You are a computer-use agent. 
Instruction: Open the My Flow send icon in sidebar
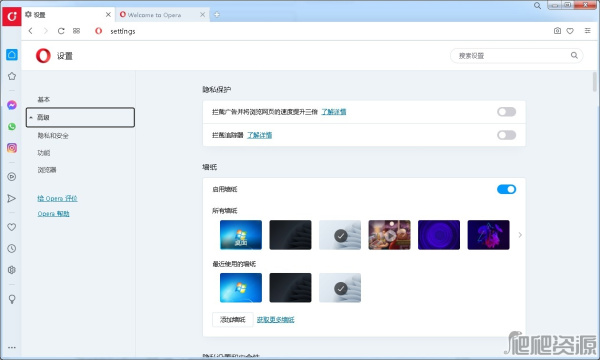pyautogui.click(x=12, y=198)
